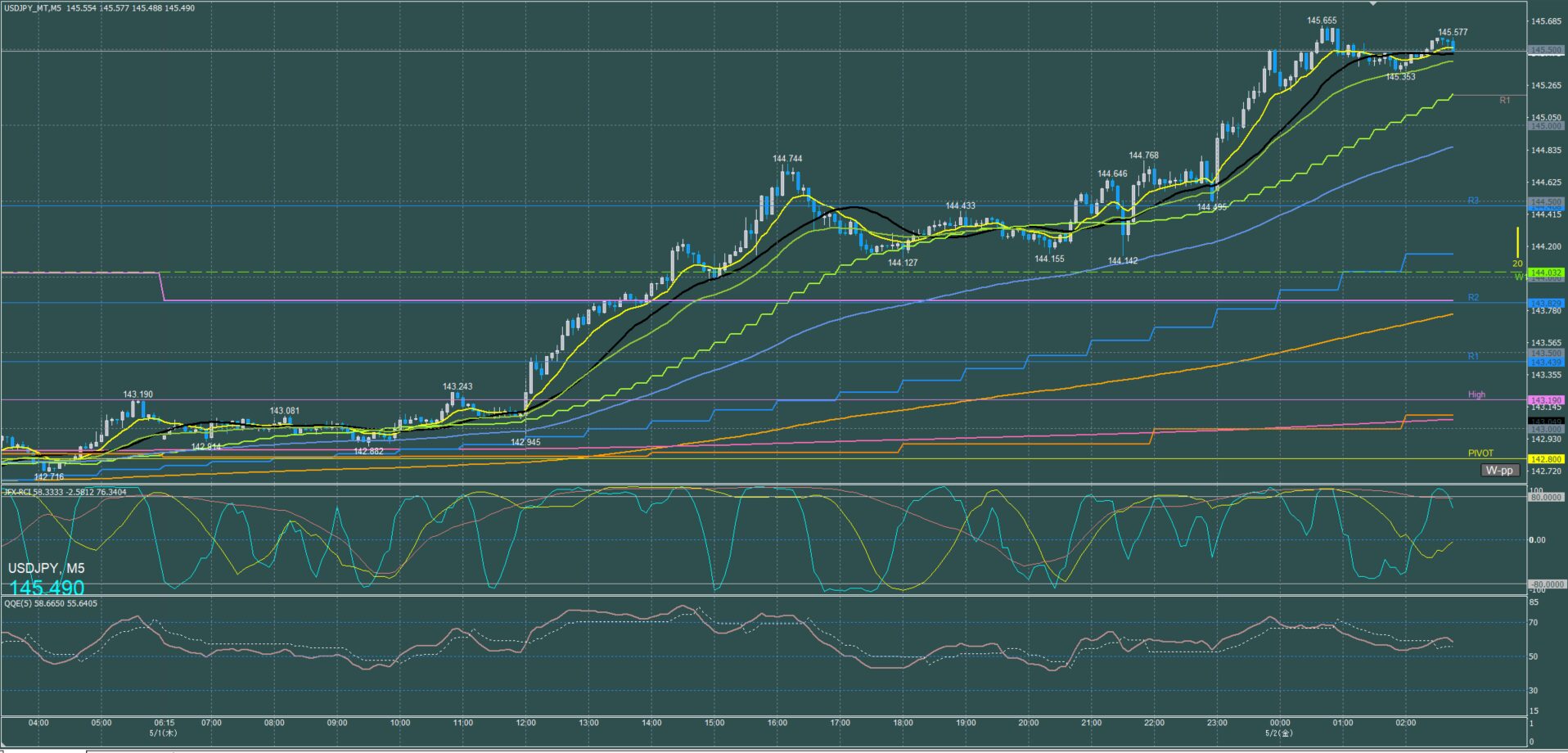Click the 80.0000 level tag in RCI
Viewport: 1568px width, 753px height.
point(1546,497)
